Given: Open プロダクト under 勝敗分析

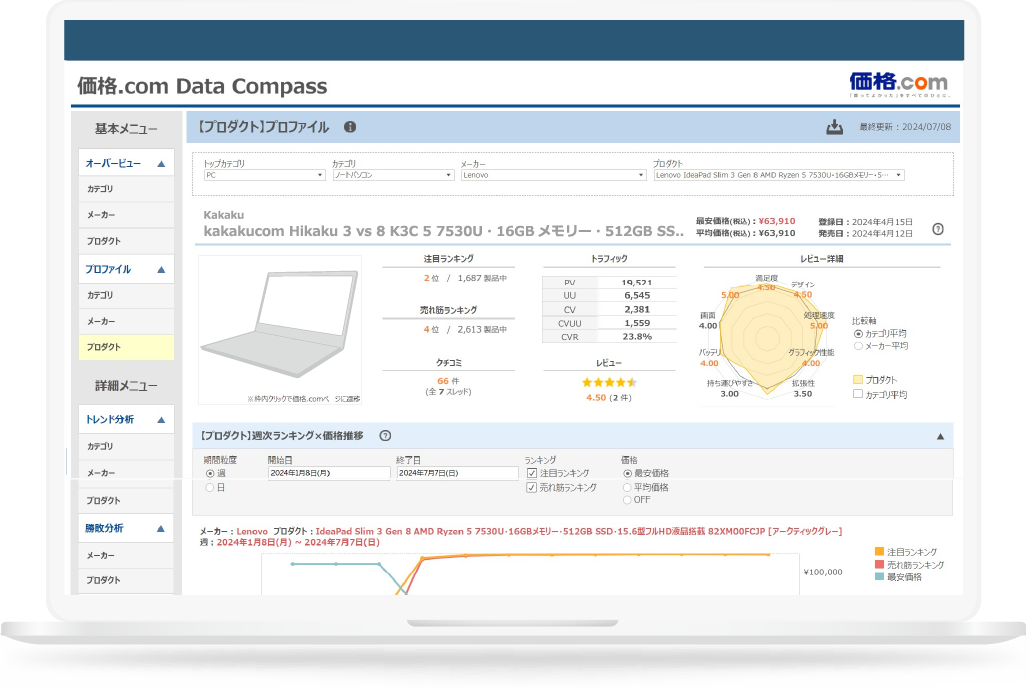Looking at the screenshot, I should tap(126, 580).
